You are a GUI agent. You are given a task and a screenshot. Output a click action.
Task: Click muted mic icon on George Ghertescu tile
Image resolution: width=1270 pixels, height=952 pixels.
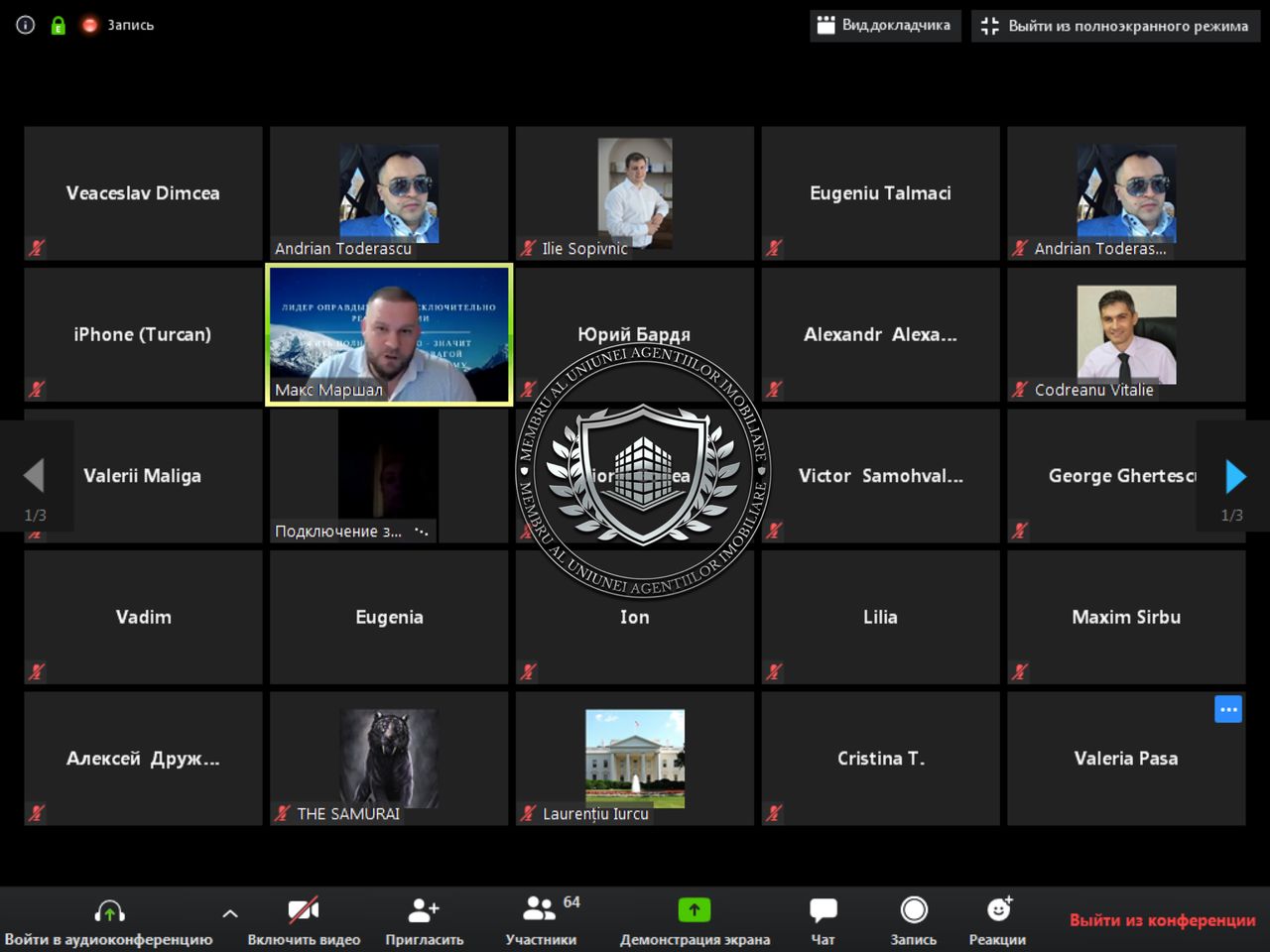[1019, 531]
